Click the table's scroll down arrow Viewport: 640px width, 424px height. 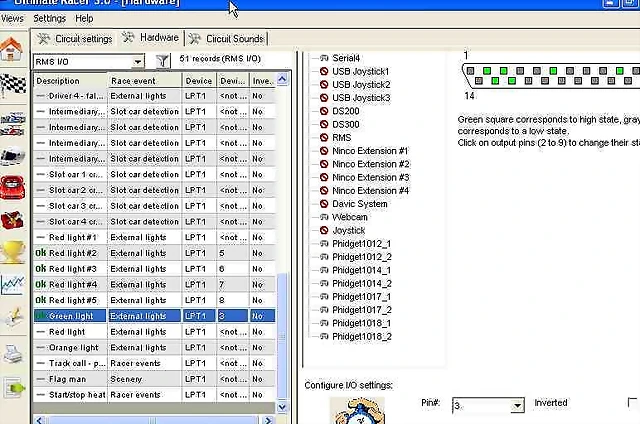coord(282,407)
